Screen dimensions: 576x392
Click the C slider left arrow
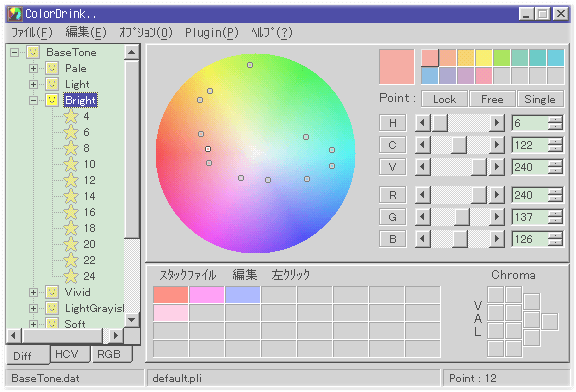pos(423,145)
